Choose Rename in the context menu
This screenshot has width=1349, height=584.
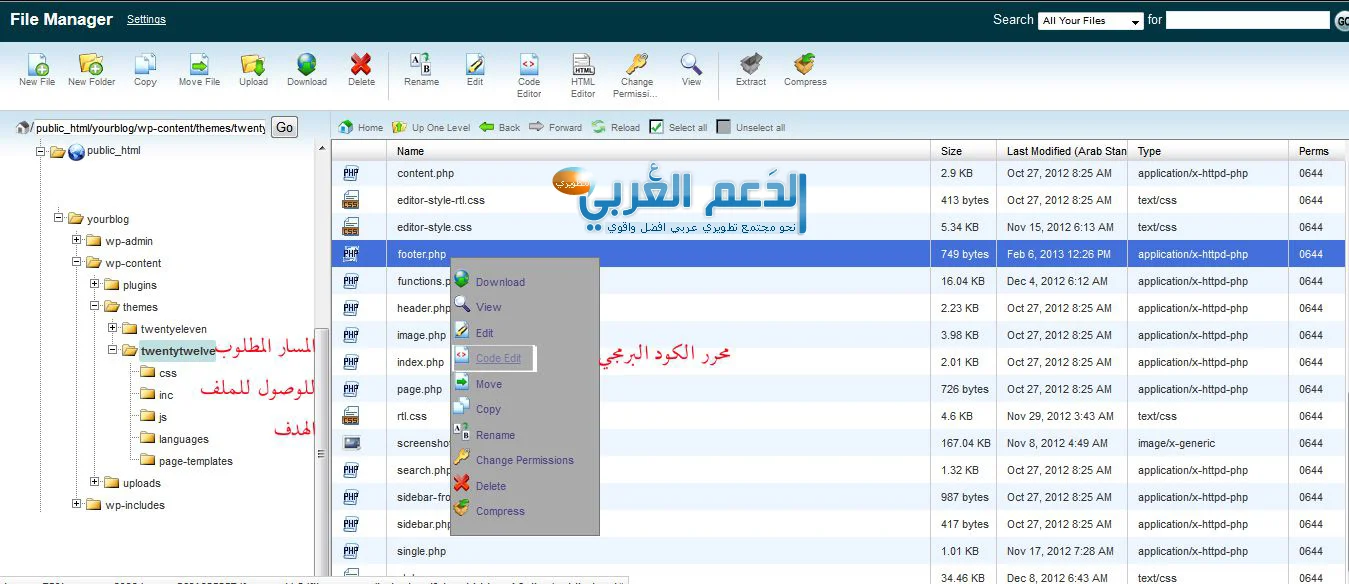495,435
